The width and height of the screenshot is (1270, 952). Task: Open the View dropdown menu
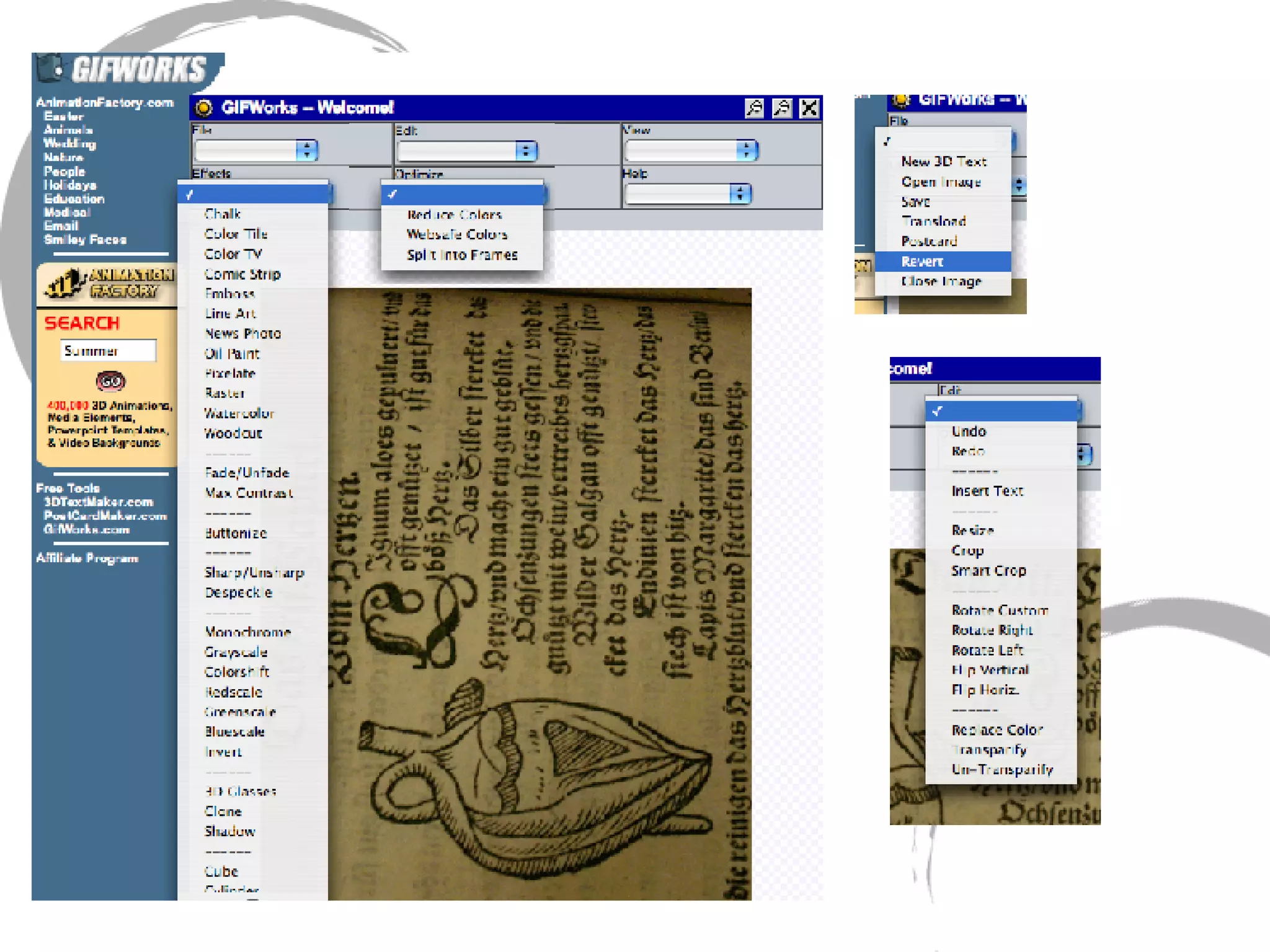[691, 150]
